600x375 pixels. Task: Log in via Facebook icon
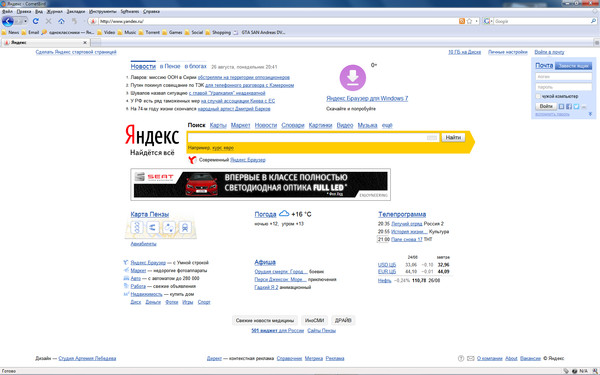tap(569, 107)
